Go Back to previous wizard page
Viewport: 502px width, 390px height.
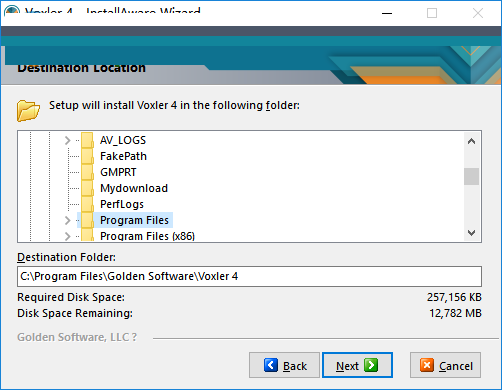284,365
